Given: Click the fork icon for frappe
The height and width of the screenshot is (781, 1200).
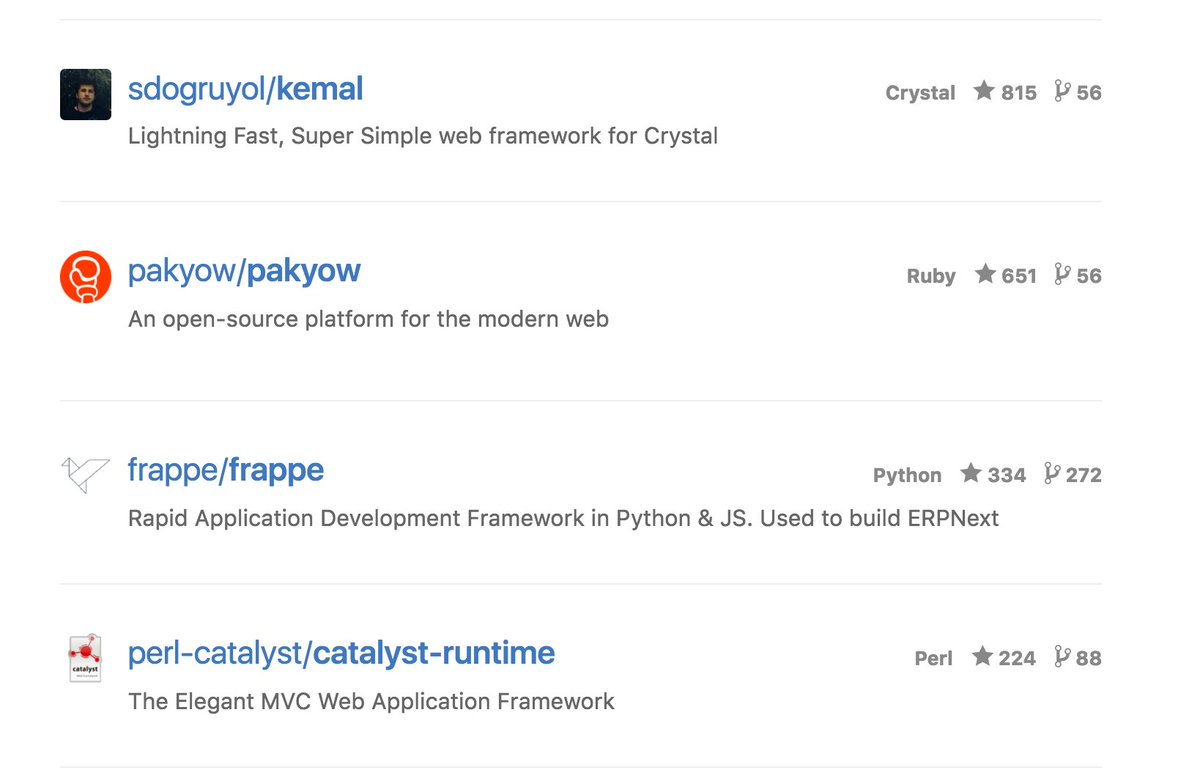Looking at the screenshot, I should pyautogui.click(x=1051, y=473).
